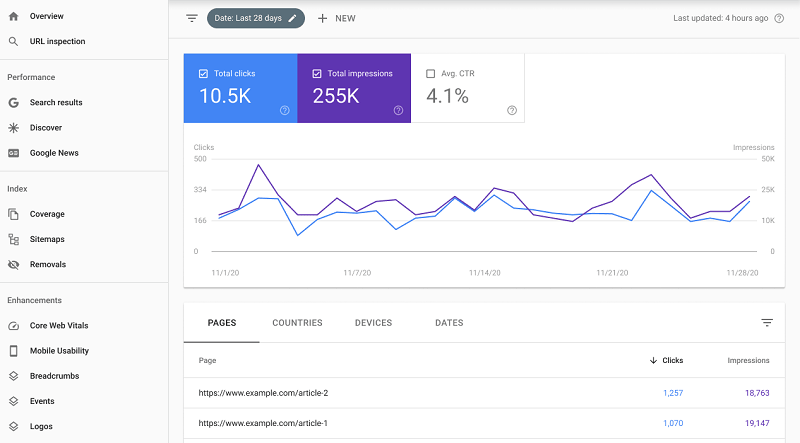800x443 pixels.
Task: Click the 11/14/20 date on chart axis
Action: click(485, 273)
